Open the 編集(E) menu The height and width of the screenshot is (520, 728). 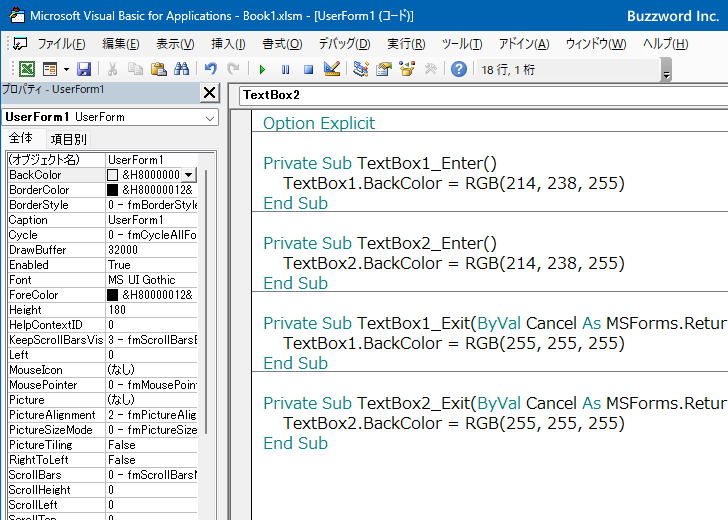coord(121,44)
